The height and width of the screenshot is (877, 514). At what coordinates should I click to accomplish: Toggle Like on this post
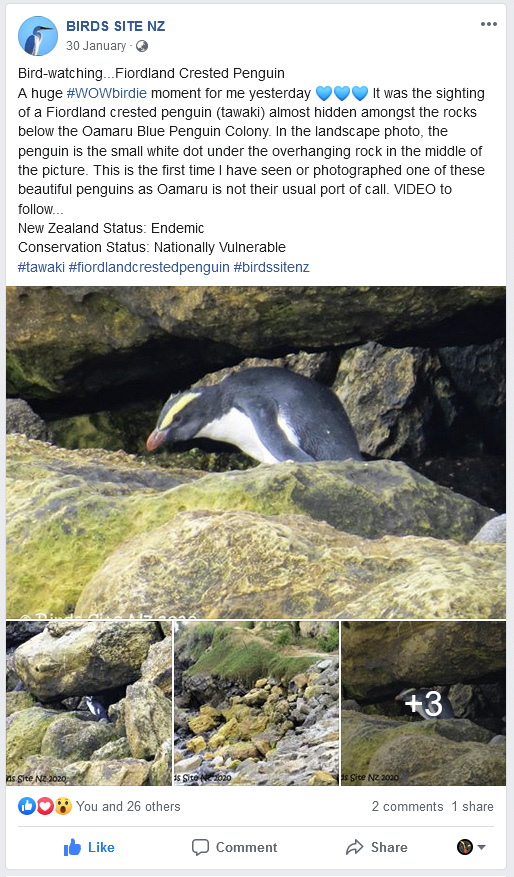[x=89, y=847]
